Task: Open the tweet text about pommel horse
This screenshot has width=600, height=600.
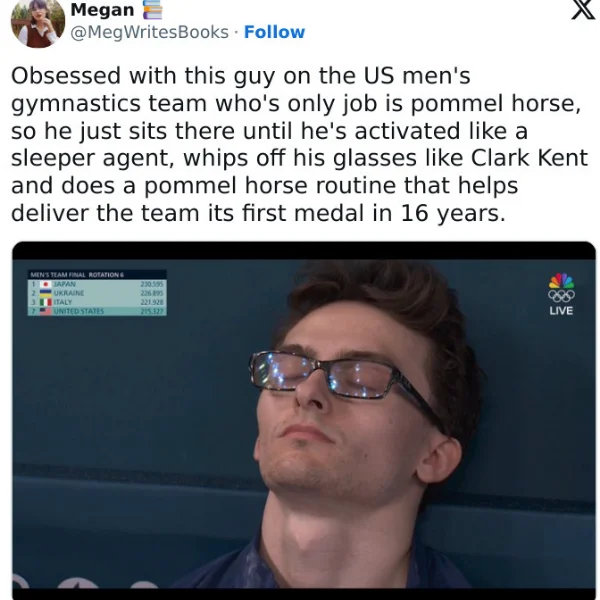Action: [x=298, y=144]
